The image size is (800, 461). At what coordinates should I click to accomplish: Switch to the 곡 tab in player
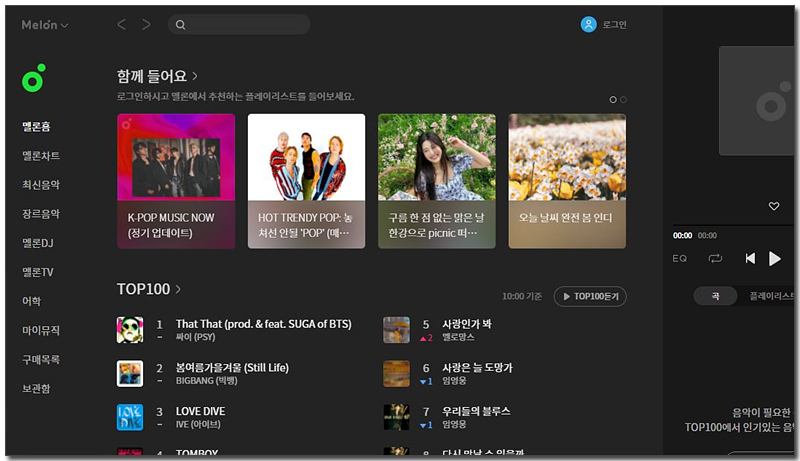715,296
